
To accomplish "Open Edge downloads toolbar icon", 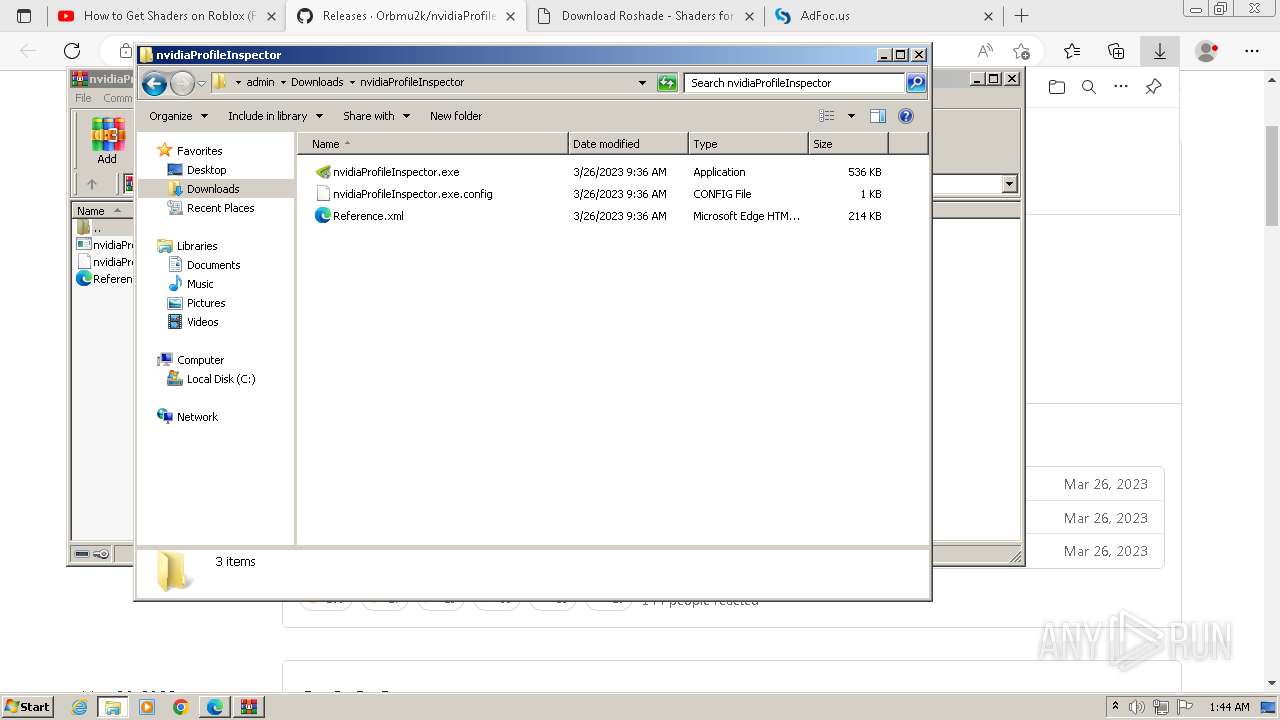I will pyautogui.click(x=1160, y=51).
